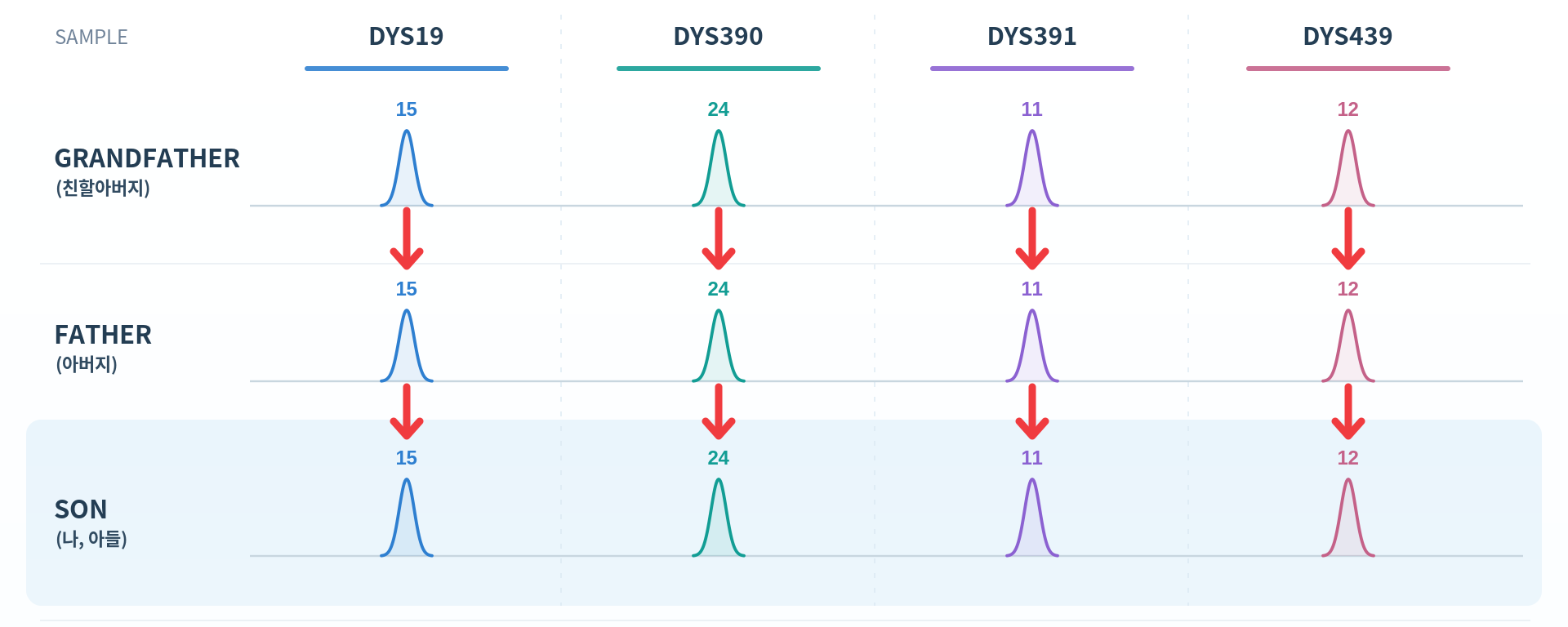This screenshot has height=627, width=1568.
Task: Click the FATHER row label
Action: coord(103,335)
